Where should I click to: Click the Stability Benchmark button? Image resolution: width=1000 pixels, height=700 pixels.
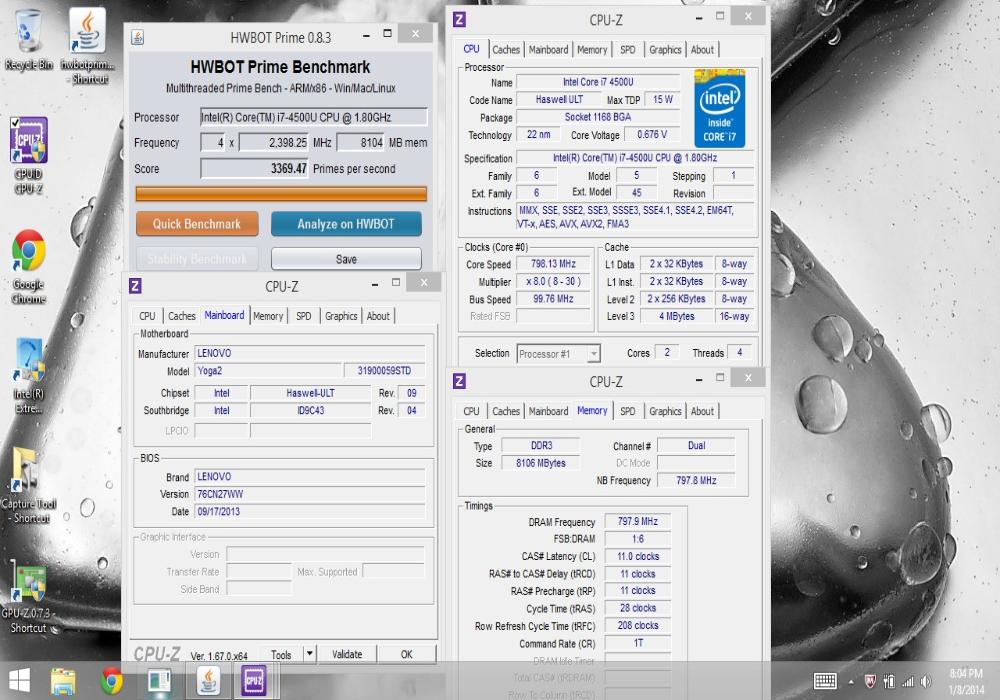[x=197, y=259]
